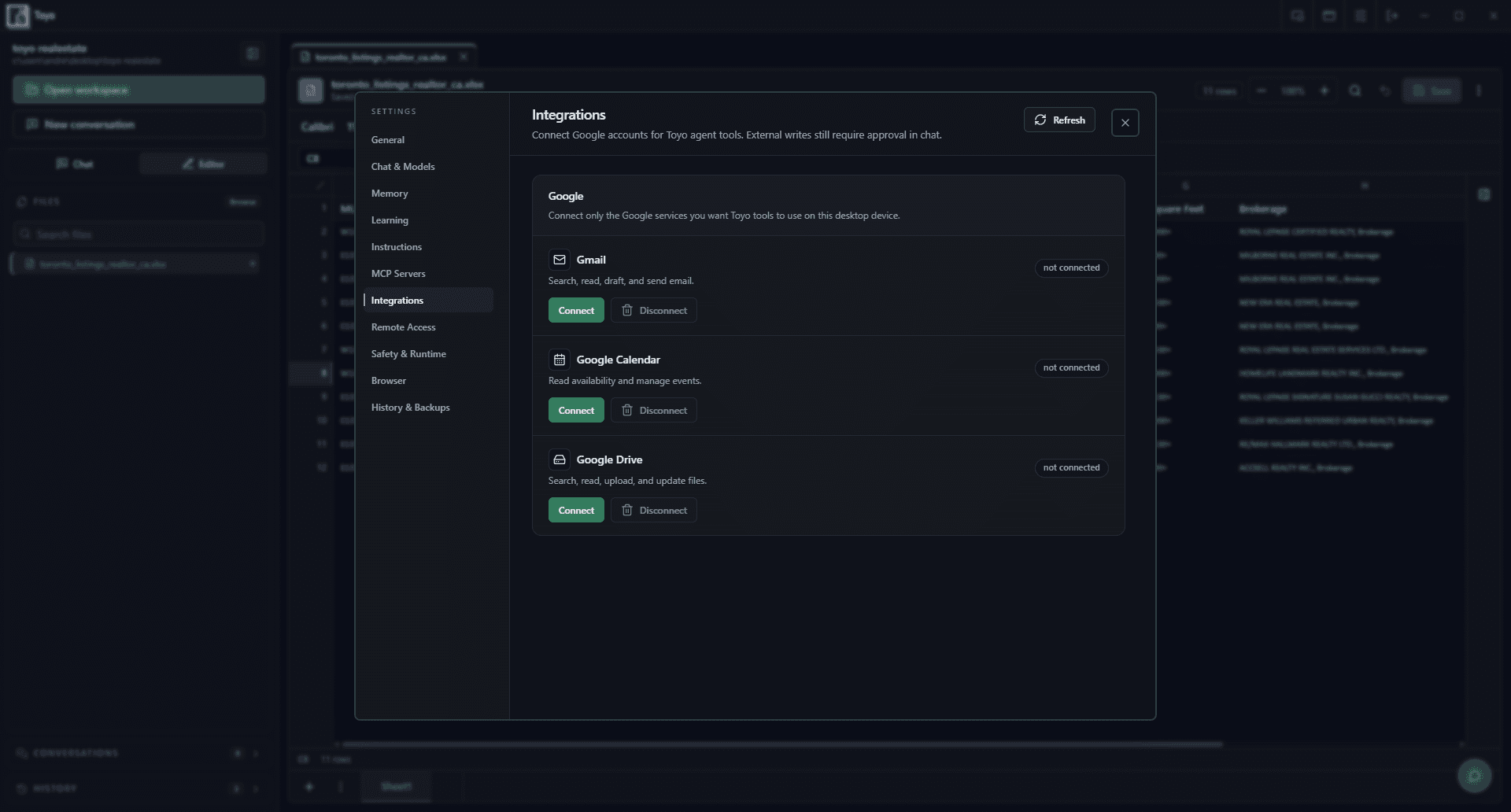Click the horizontal scrollbar under spreadsheet
This screenshot has width=1511, height=812.
(781, 744)
